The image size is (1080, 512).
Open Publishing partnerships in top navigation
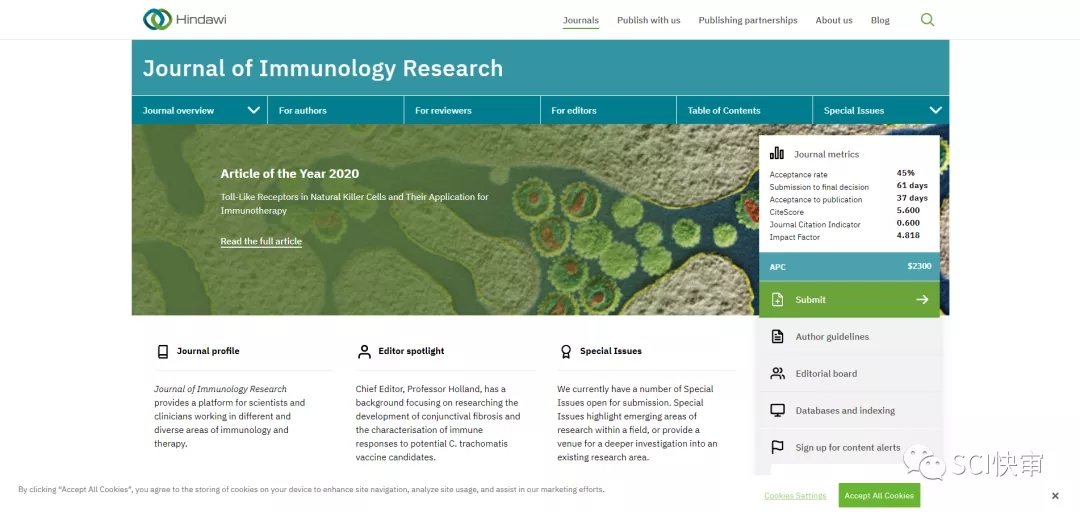pos(747,20)
